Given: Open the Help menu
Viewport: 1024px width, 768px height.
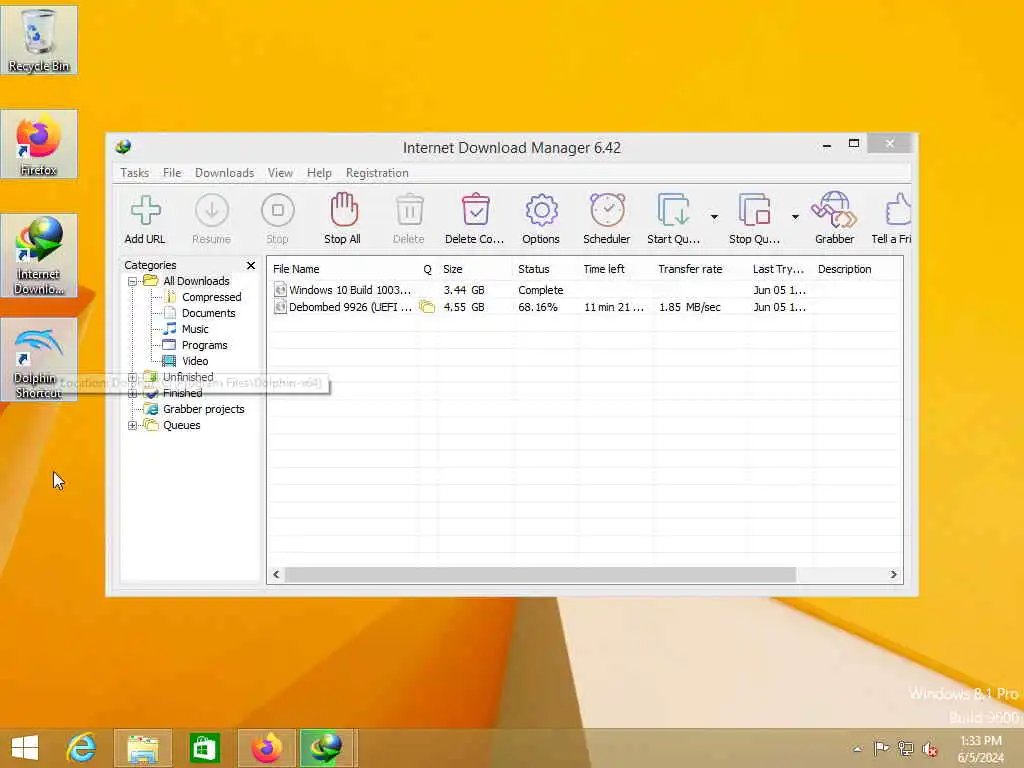Looking at the screenshot, I should pyautogui.click(x=319, y=173).
